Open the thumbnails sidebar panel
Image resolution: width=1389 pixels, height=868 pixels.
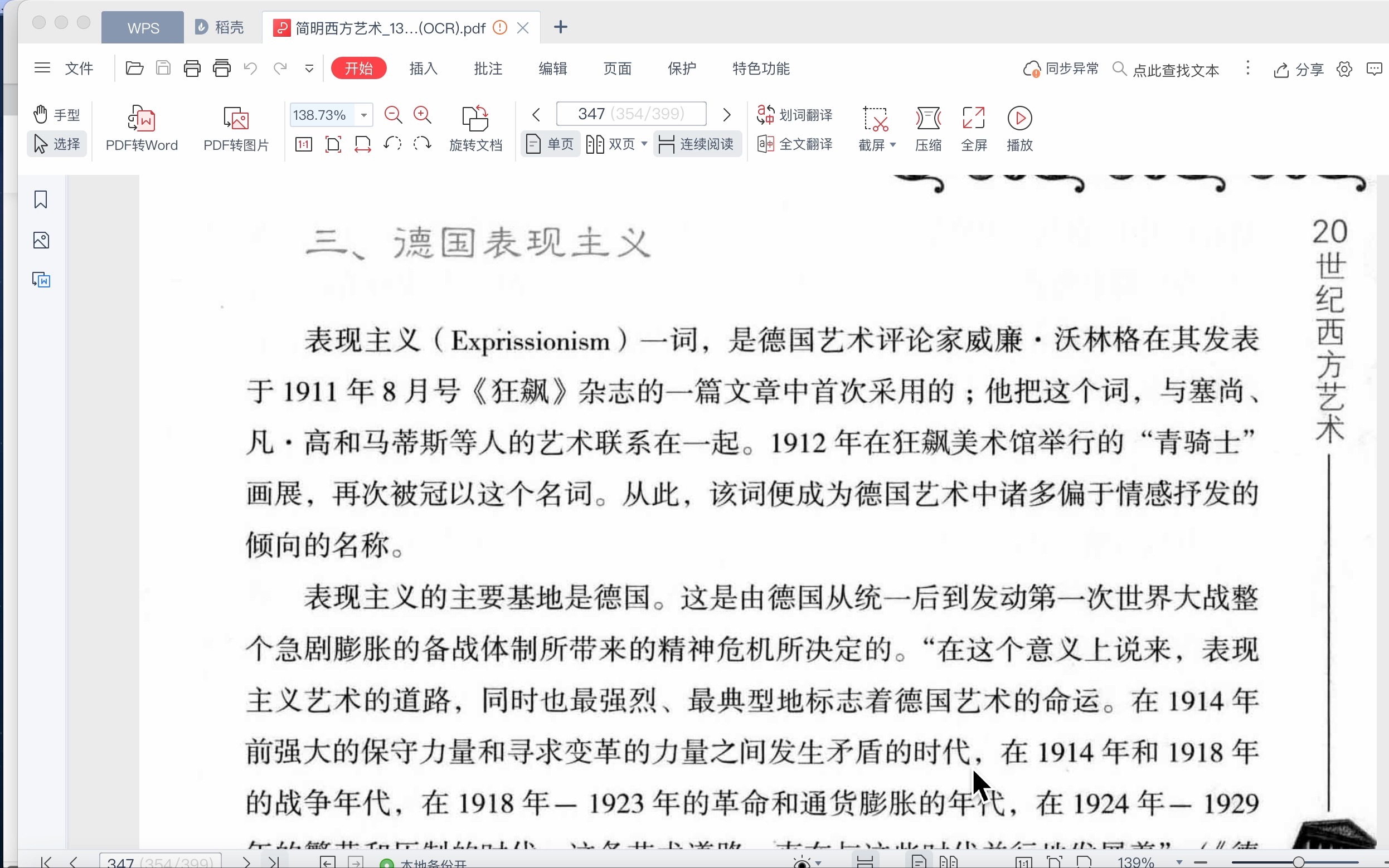click(41, 240)
